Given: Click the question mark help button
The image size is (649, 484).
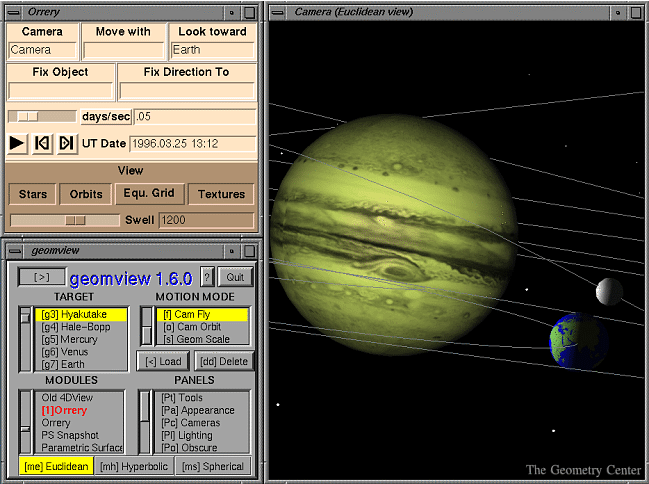Looking at the screenshot, I should click(207, 277).
